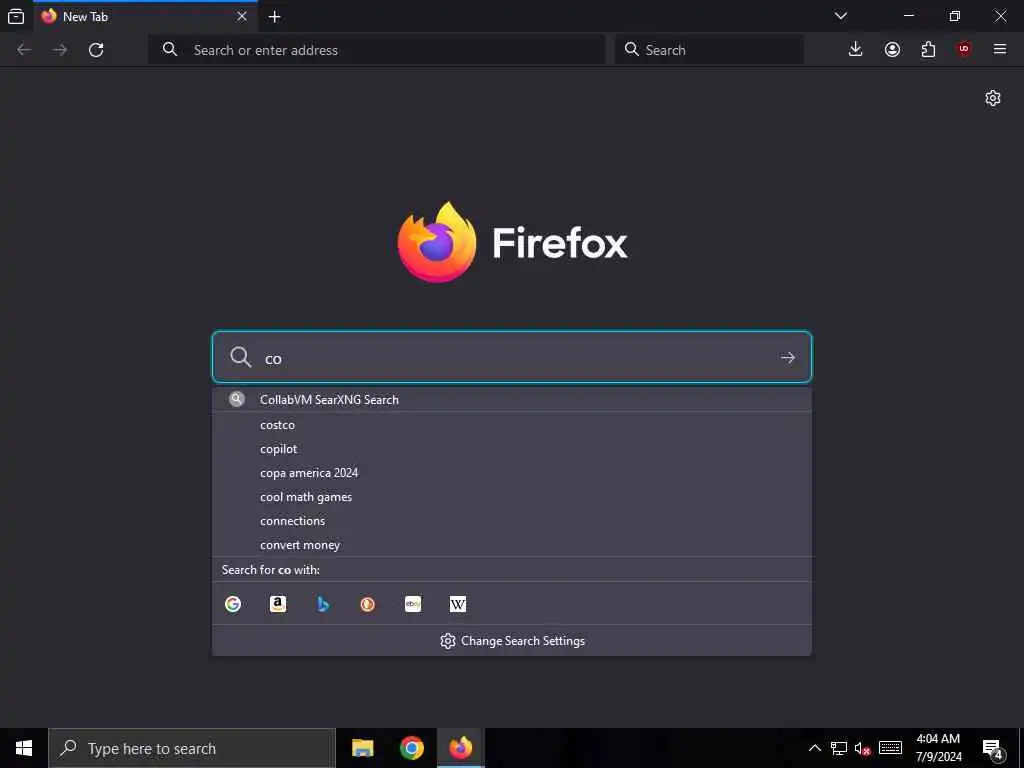1024x768 pixels.
Task: Open the uBlock Origin shield icon
Action: 964,50
